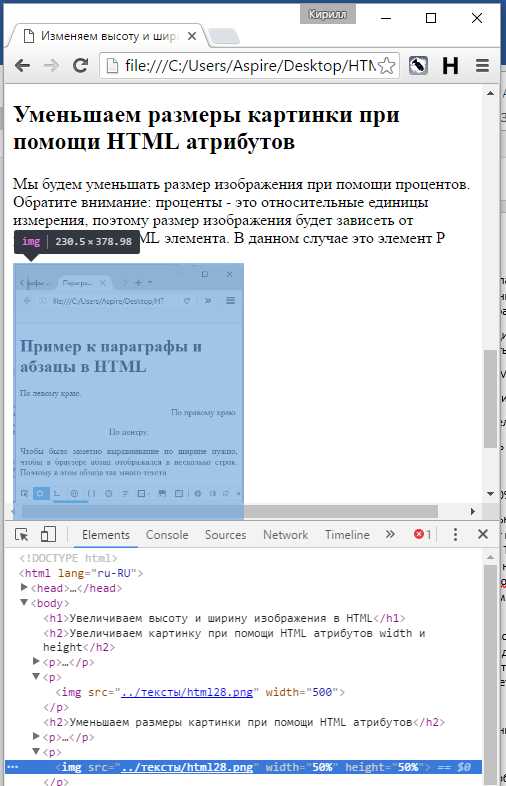Viewport: 506px width, 786px height.
Task: Click img size tooltip 230.5 × 378.98
Action: tap(77, 242)
